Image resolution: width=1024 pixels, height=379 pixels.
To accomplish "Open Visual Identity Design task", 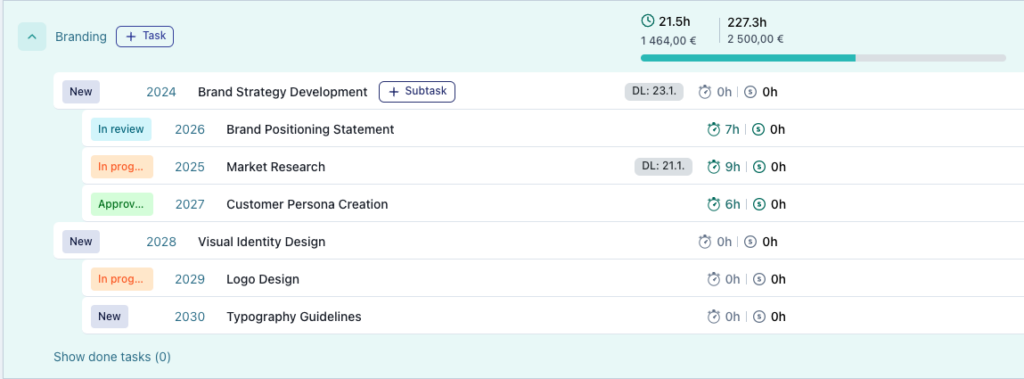I will 261,242.
